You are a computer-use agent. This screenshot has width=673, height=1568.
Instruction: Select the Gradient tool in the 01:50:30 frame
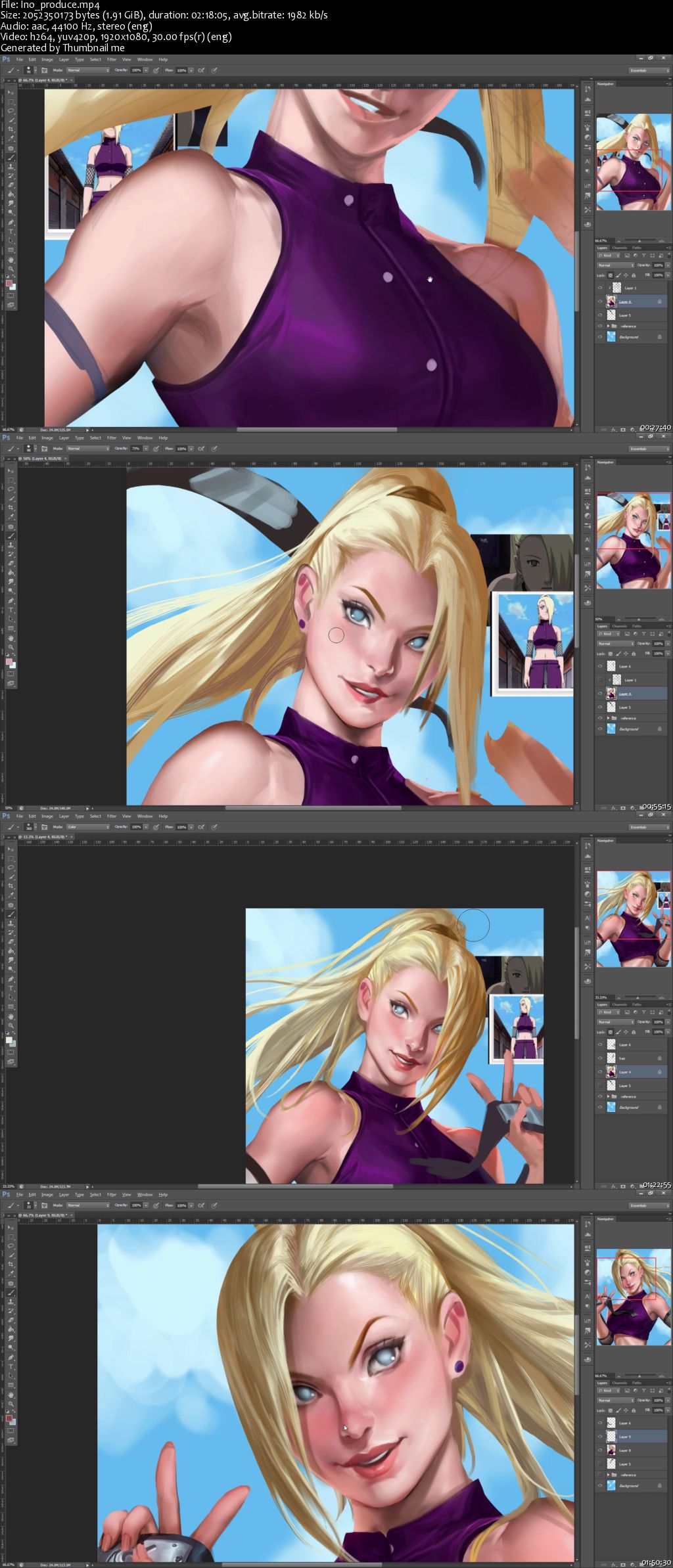pos(11,1329)
